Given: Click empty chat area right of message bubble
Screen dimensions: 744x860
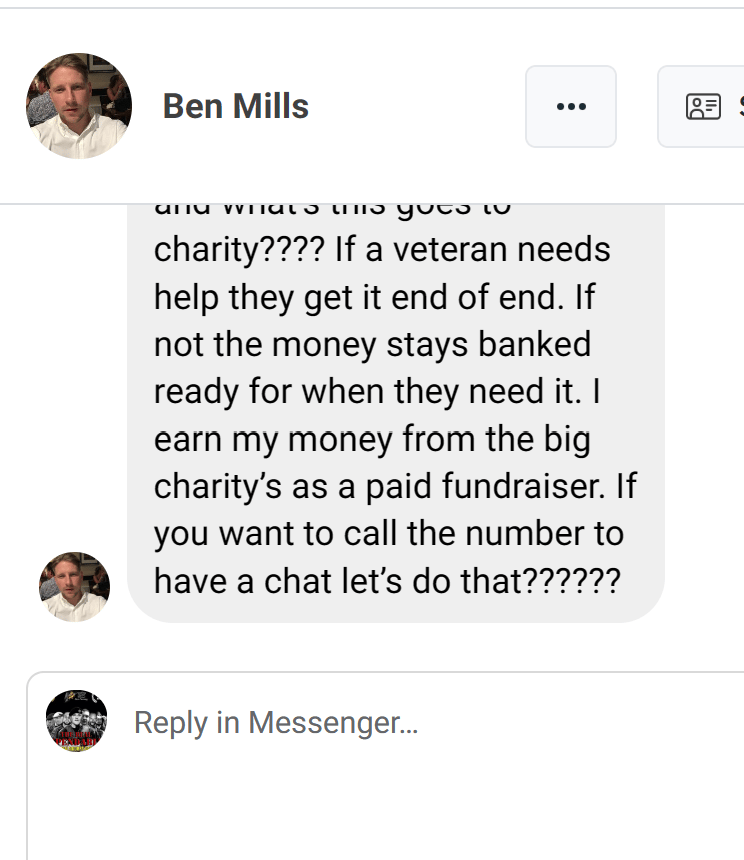Looking at the screenshot, I should [x=705, y=411].
